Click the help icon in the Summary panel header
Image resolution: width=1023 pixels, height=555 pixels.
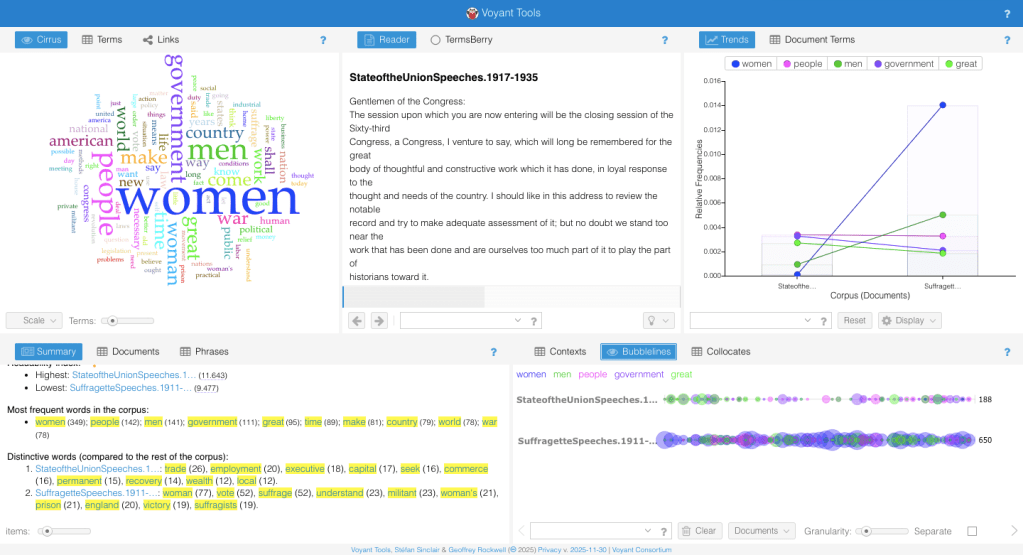(493, 352)
